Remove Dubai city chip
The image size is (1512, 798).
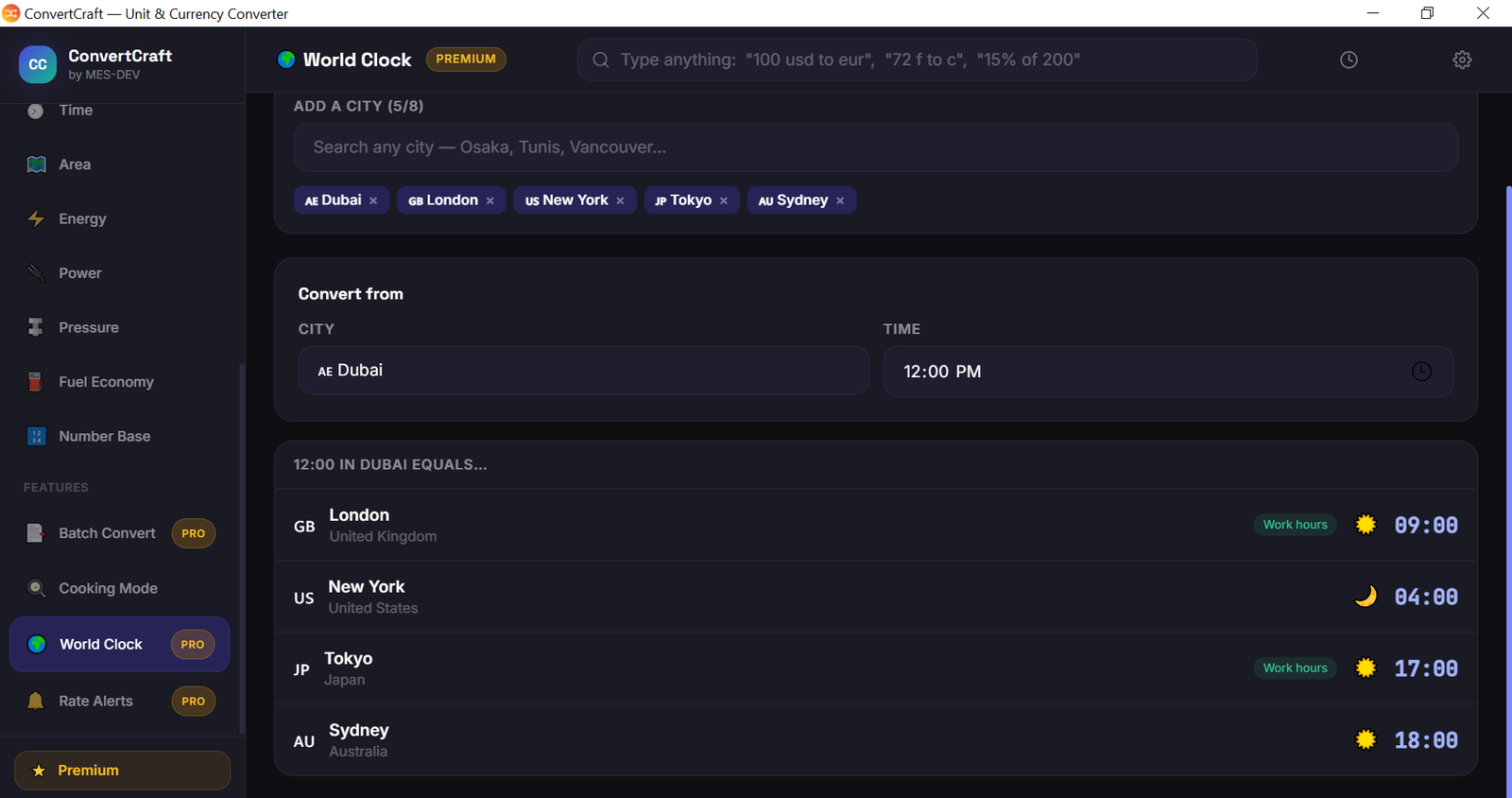pyautogui.click(x=373, y=200)
